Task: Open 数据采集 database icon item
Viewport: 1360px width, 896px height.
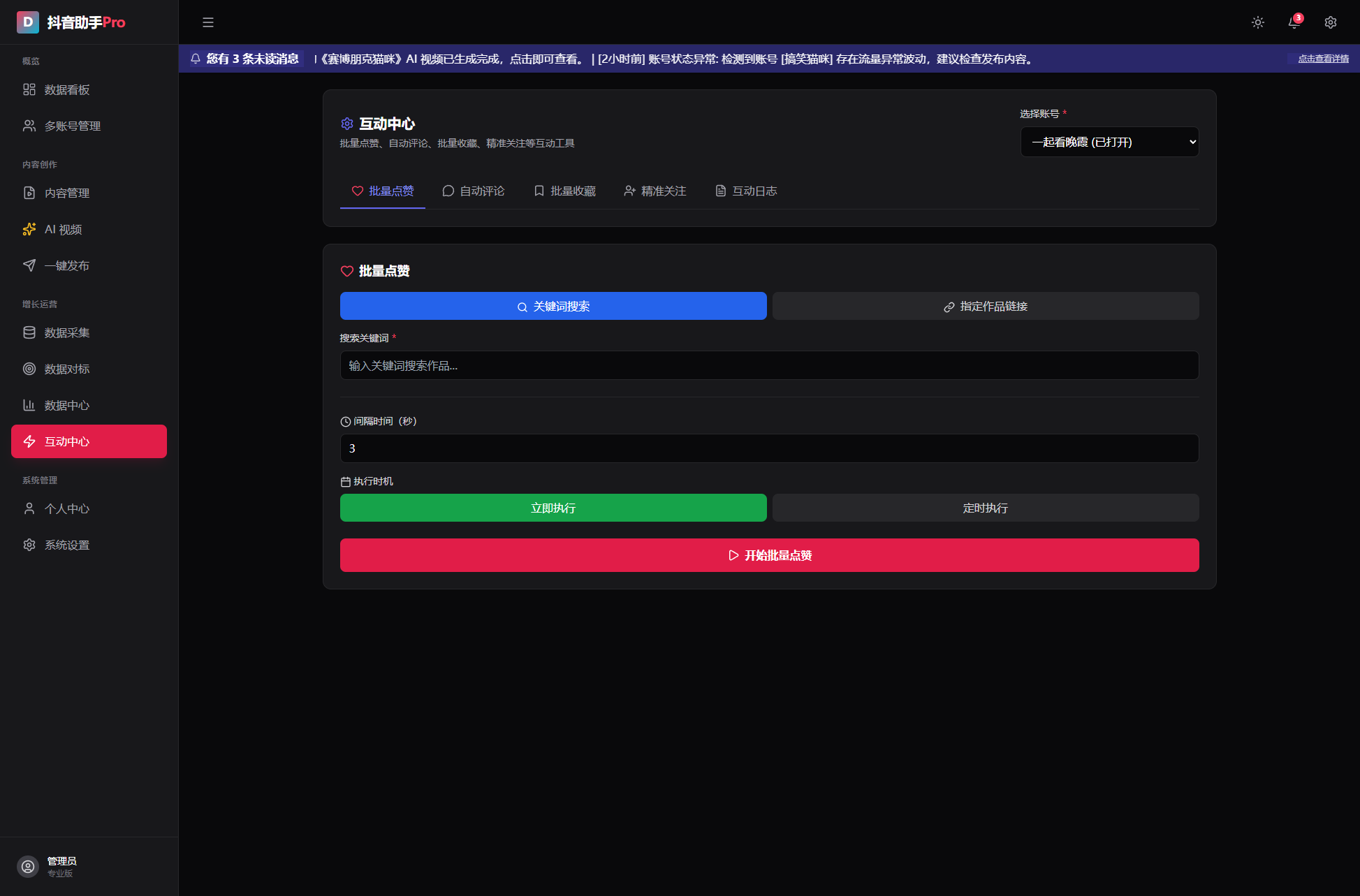Action: (x=66, y=332)
